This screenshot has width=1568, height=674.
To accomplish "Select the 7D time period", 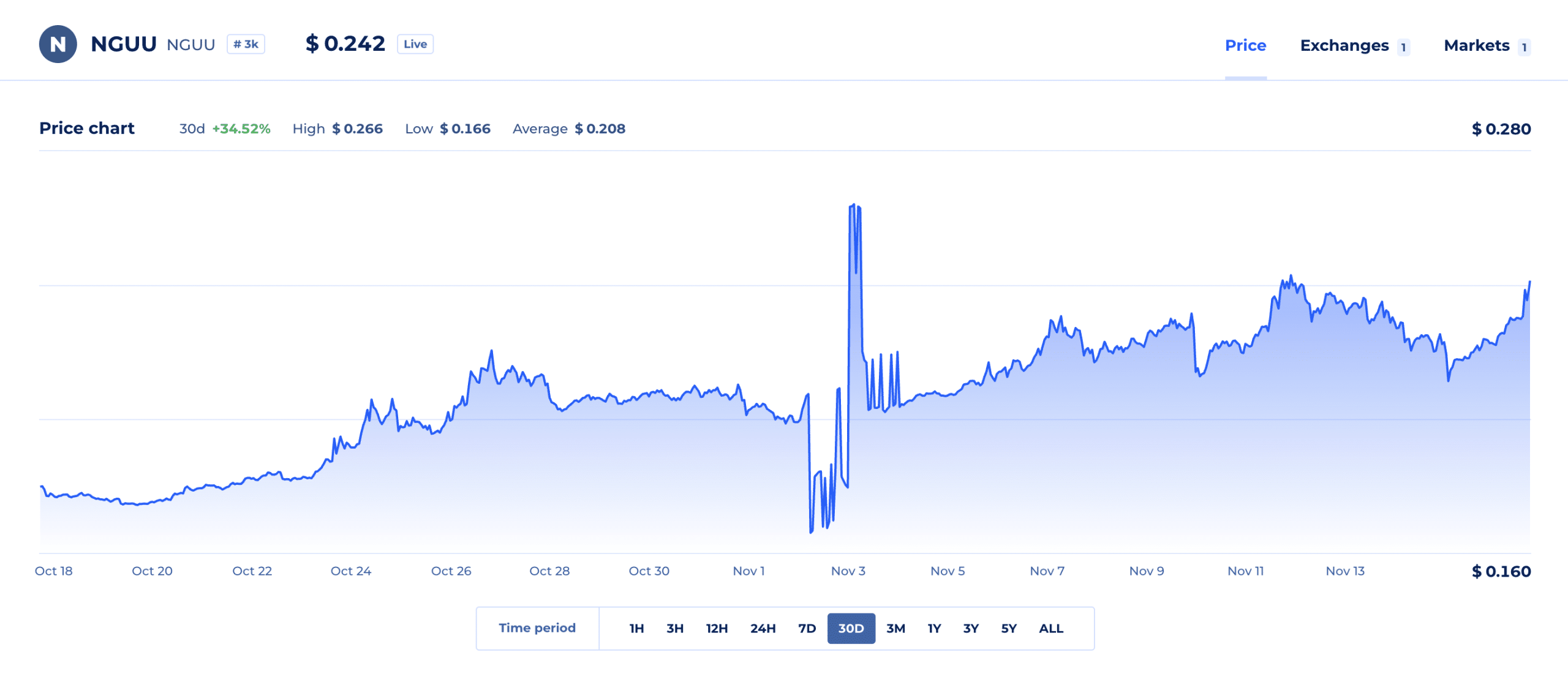I will pyautogui.click(x=807, y=628).
